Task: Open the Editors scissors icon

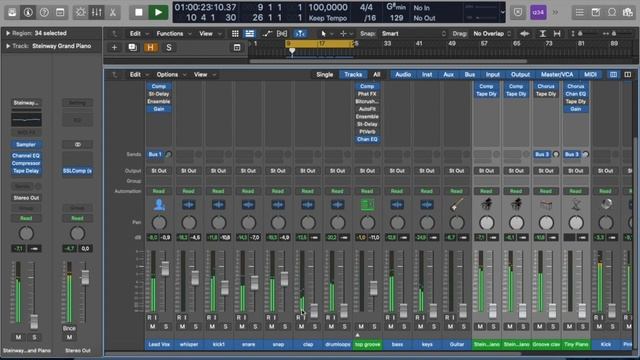Action: 113,12
